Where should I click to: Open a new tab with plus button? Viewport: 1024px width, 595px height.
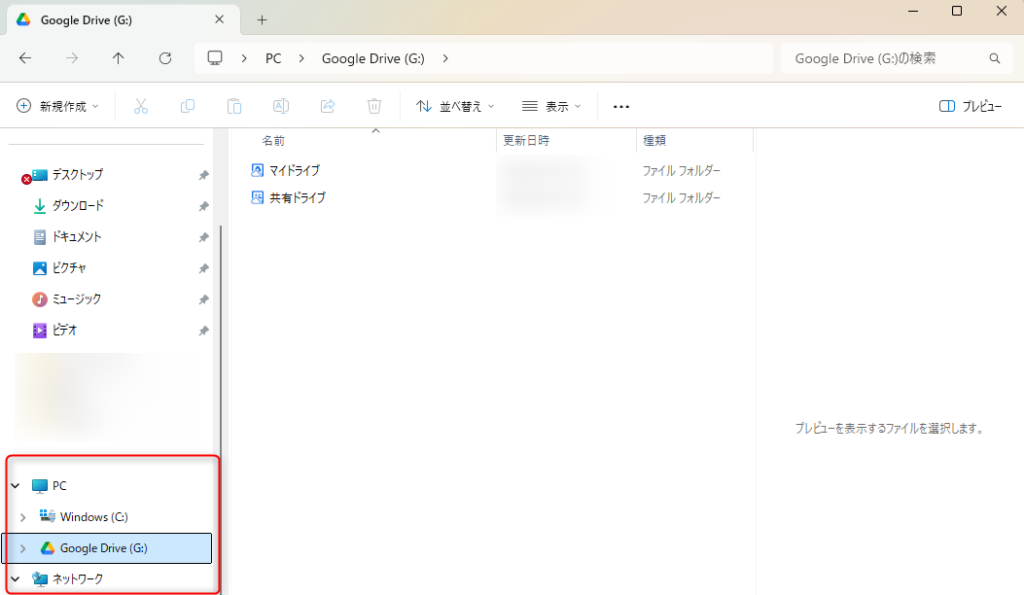tap(262, 20)
